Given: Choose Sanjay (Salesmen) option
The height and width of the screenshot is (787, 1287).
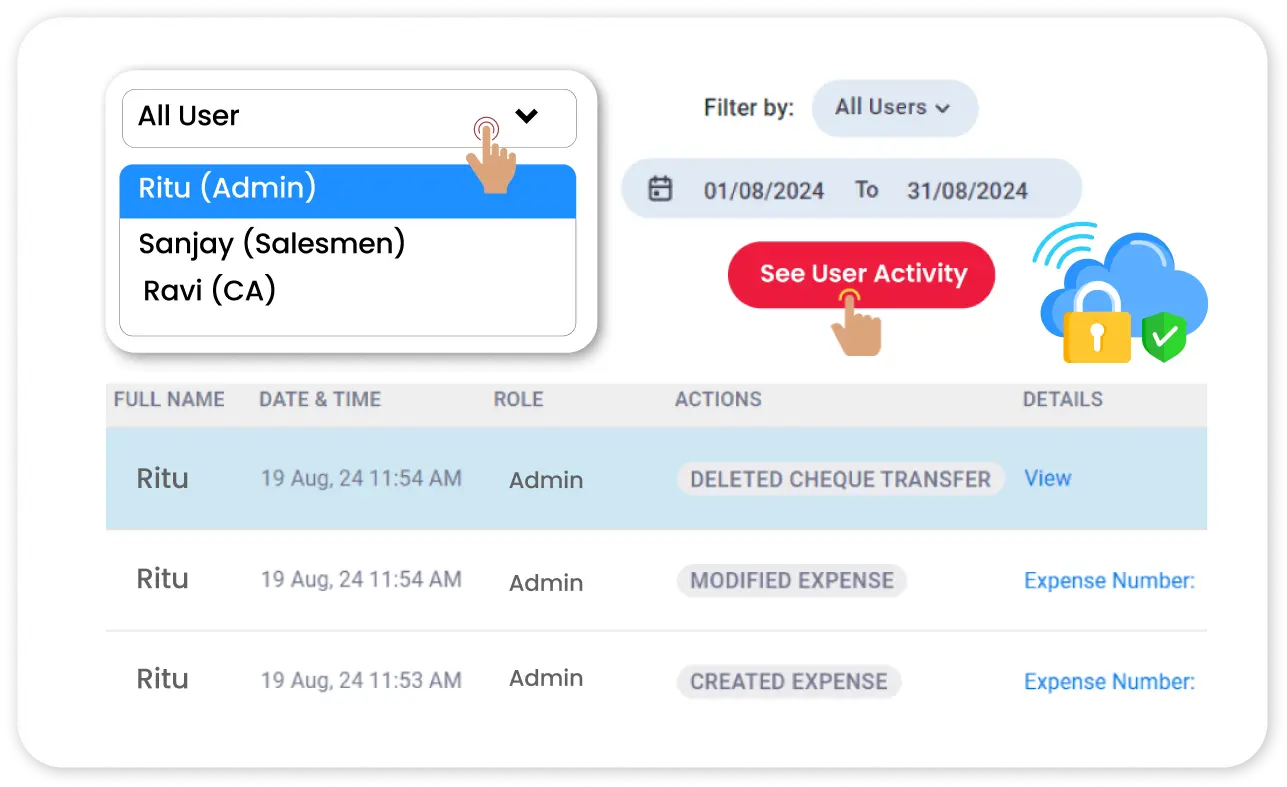Looking at the screenshot, I should (x=272, y=243).
